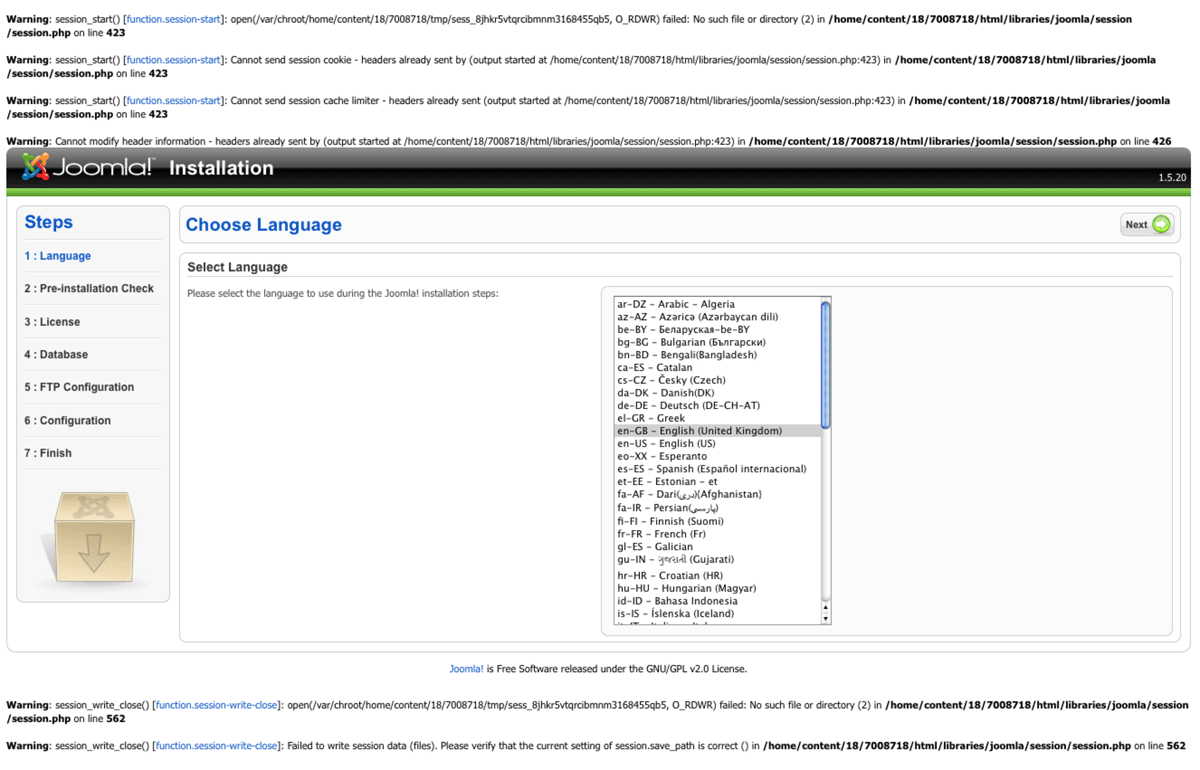Choose 'hu-HU - Hungarian (Magyar)' language
The height and width of the screenshot is (770, 1200).
click(x=717, y=589)
